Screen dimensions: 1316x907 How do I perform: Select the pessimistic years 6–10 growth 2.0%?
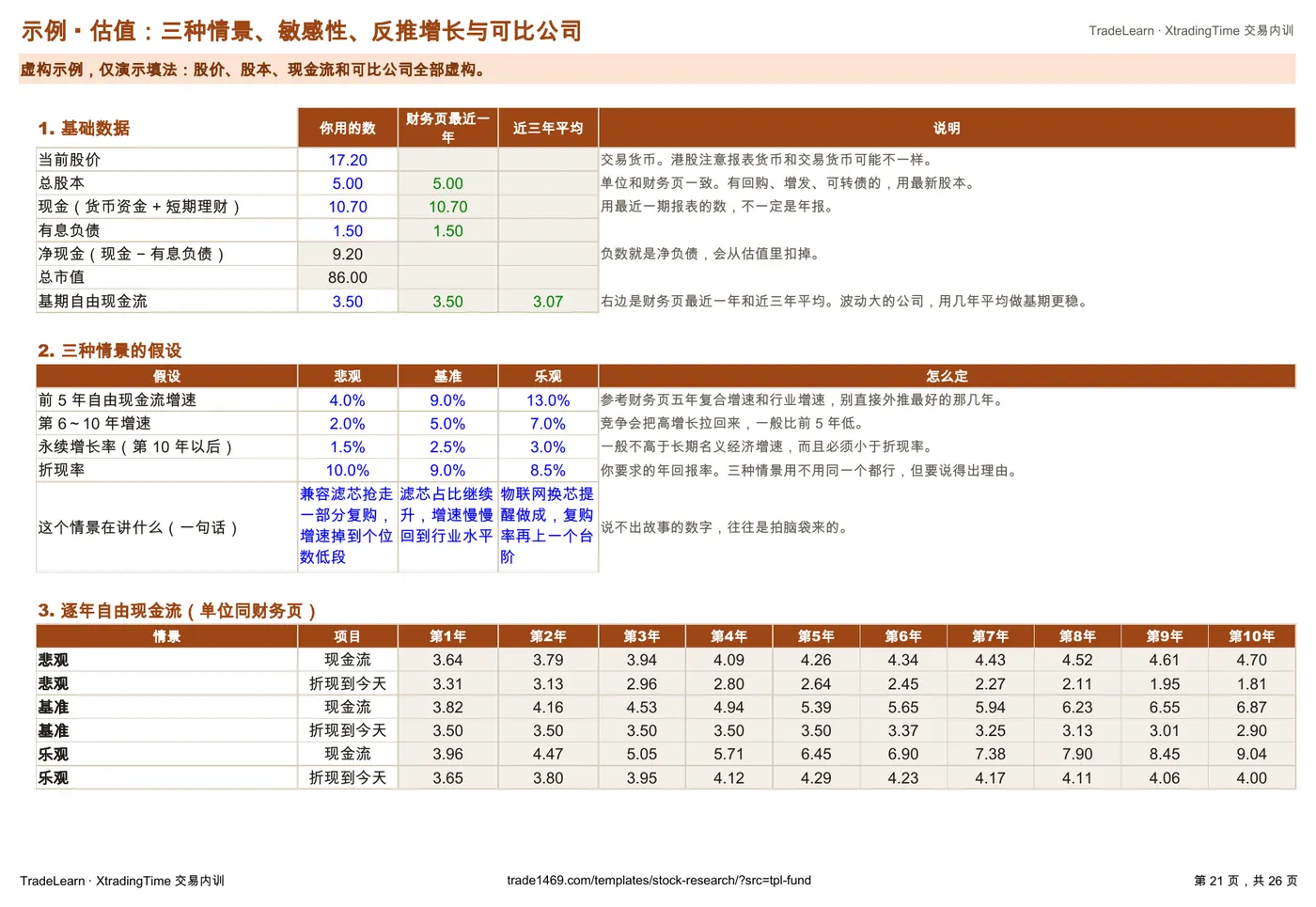pos(348,424)
